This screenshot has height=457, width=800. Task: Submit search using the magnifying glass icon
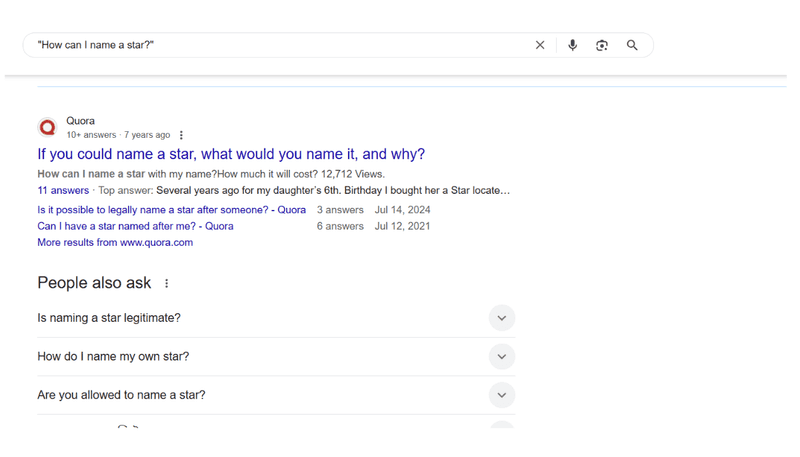coord(632,45)
